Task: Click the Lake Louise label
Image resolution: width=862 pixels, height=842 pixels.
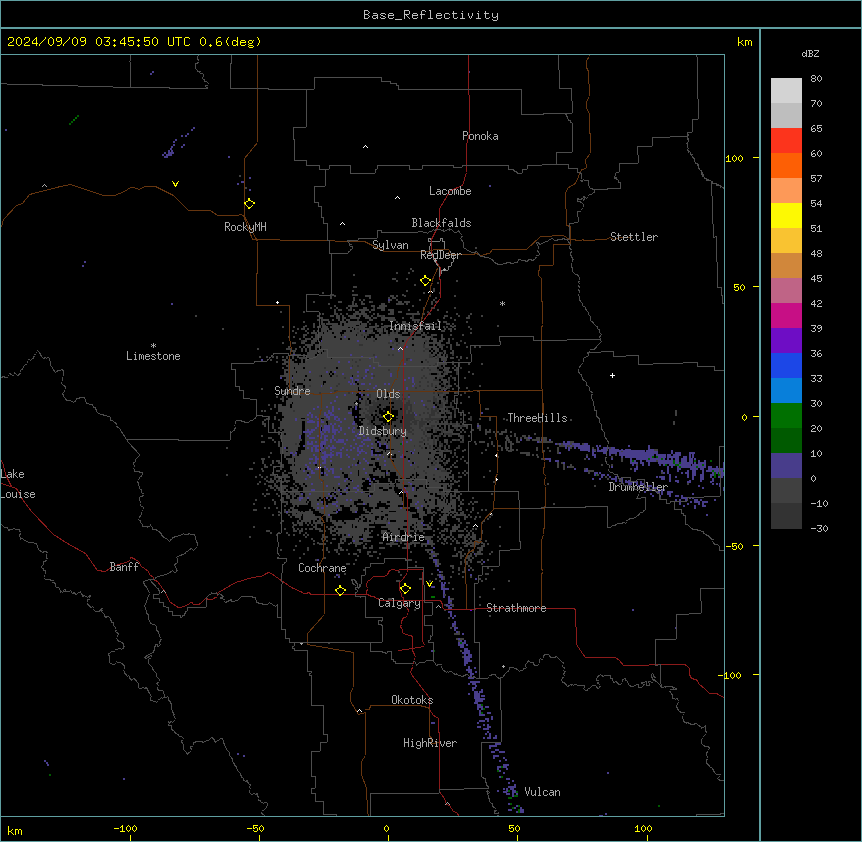Action: (x=18, y=484)
